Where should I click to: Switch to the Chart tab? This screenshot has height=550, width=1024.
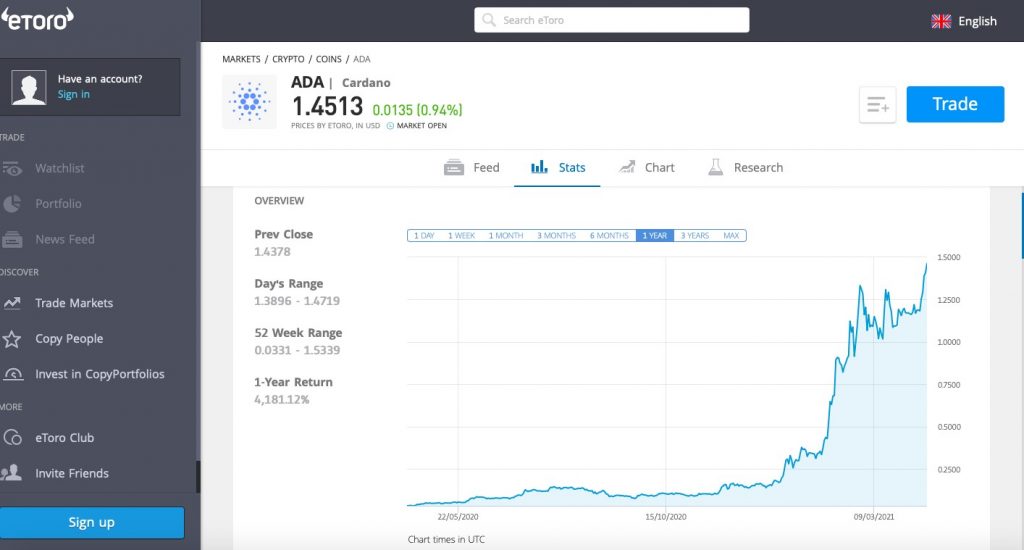[x=647, y=168]
